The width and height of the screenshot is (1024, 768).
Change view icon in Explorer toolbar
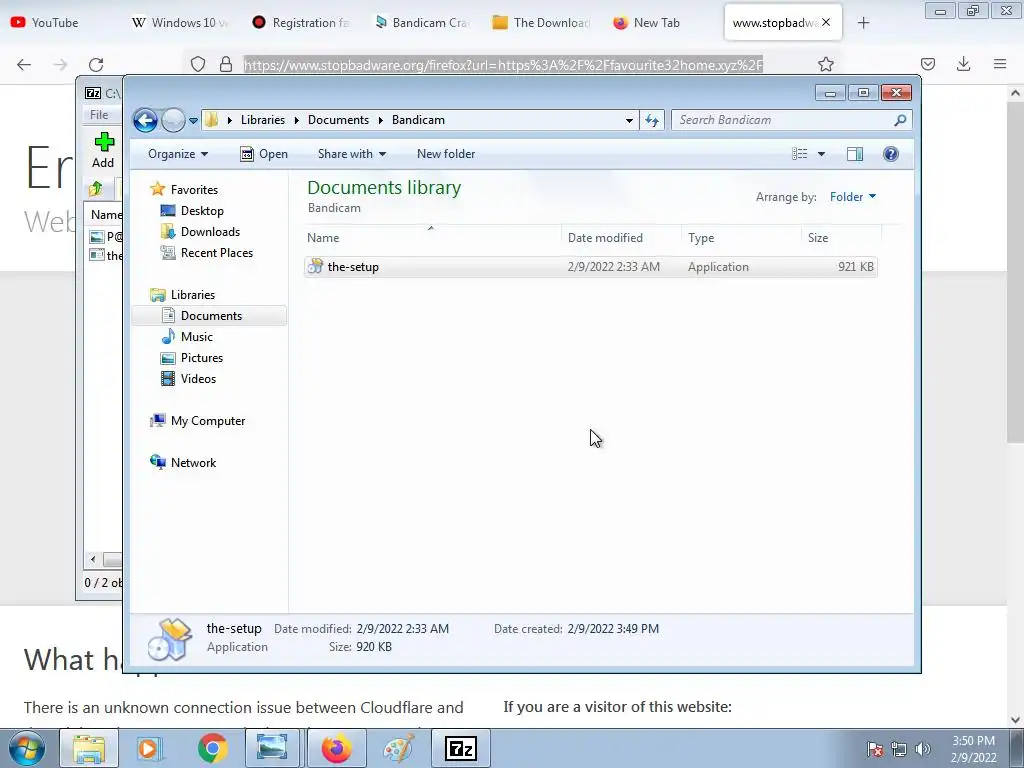[x=799, y=154]
